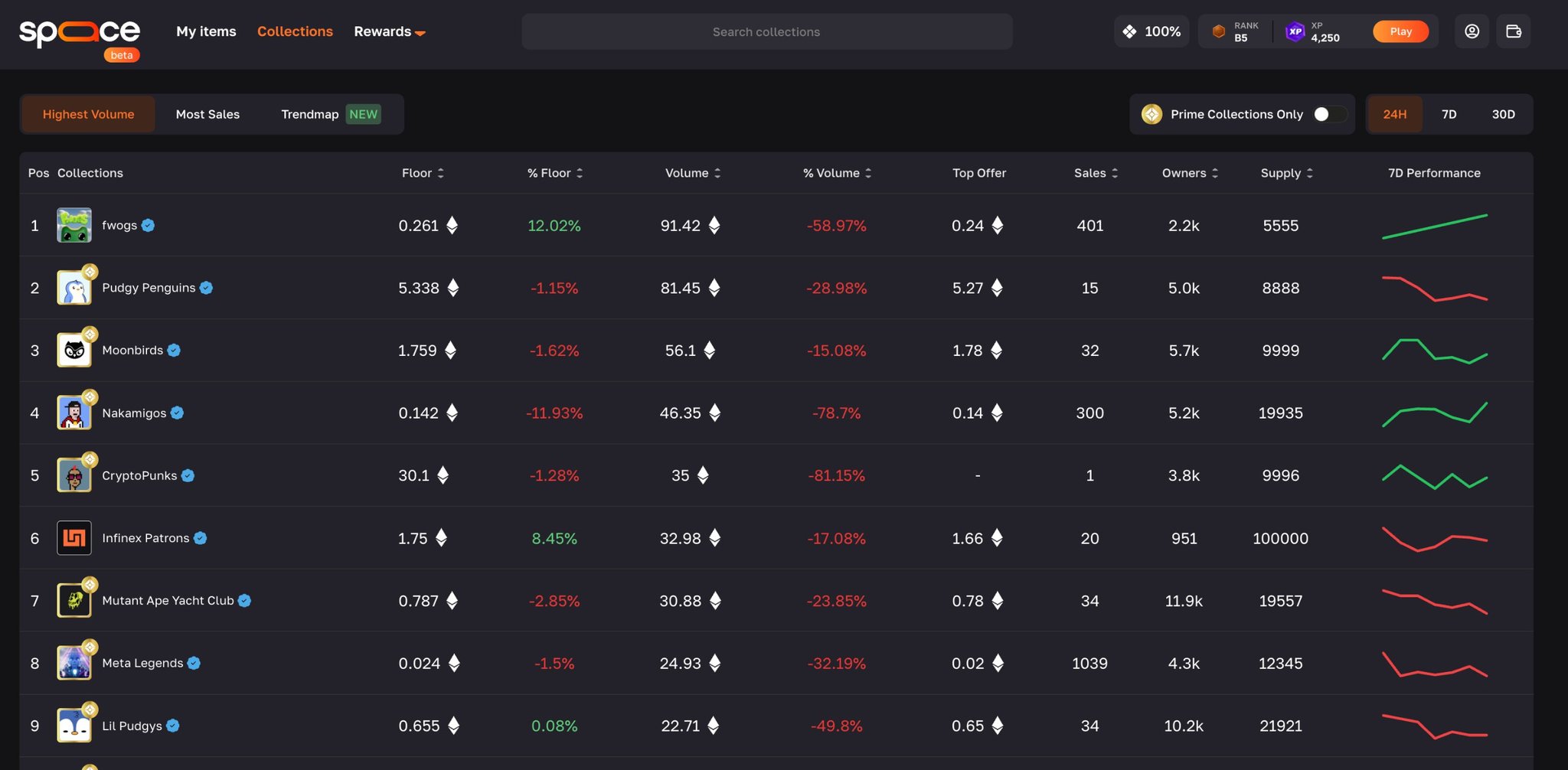Expand the Rewards dropdown menu
The image size is (1568, 770).
point(389,31)
